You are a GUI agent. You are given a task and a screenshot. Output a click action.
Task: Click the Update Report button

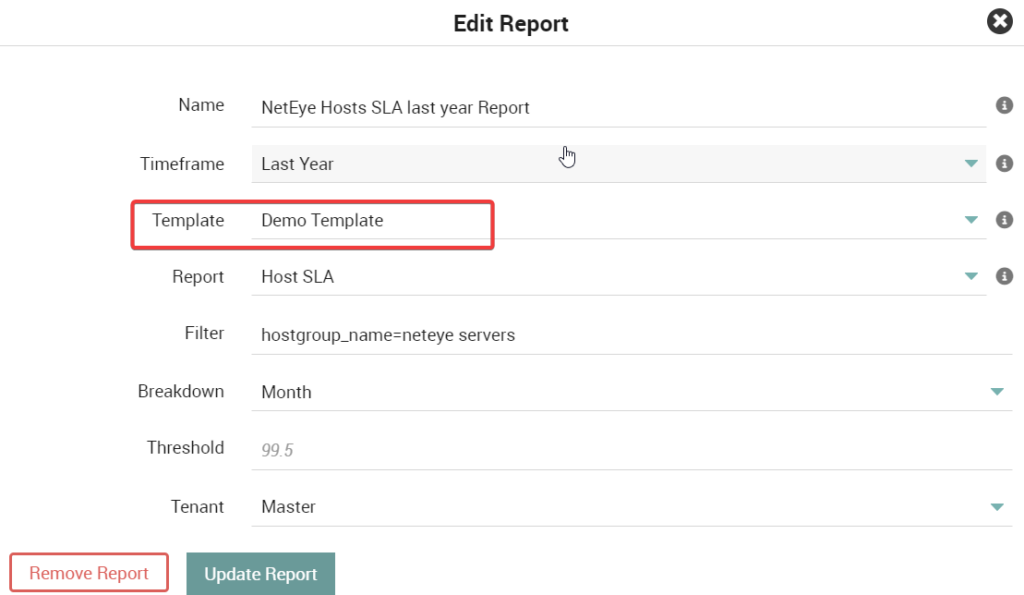tap(261, 573)
